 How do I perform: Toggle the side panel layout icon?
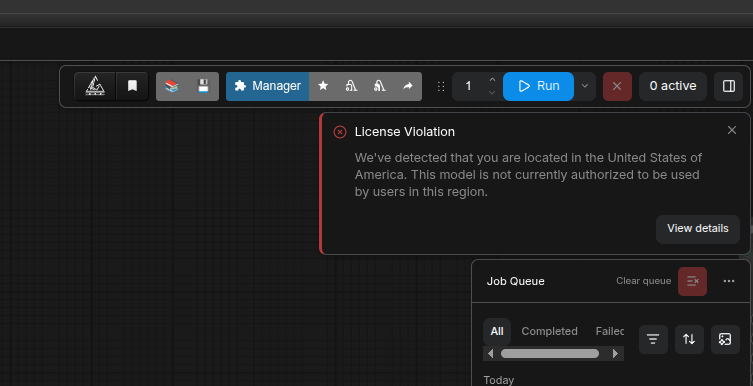coord(729,86)
